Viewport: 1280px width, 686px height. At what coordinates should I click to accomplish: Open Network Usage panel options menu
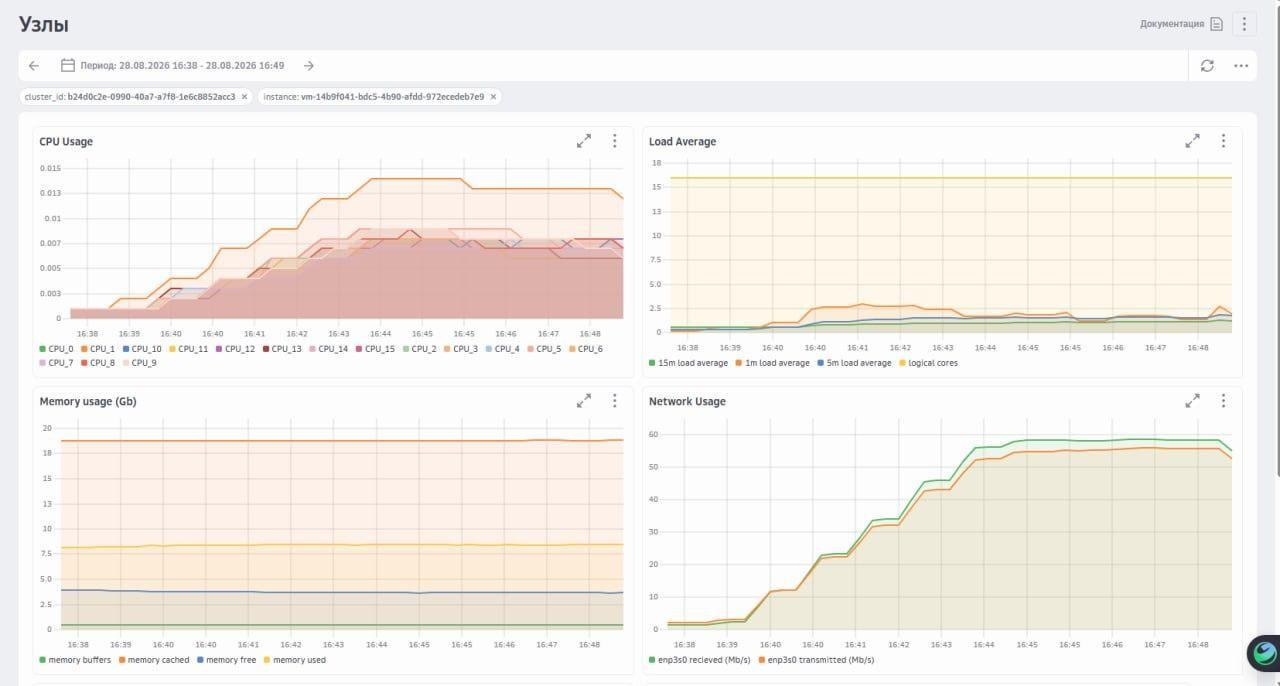coord(1223,401)
